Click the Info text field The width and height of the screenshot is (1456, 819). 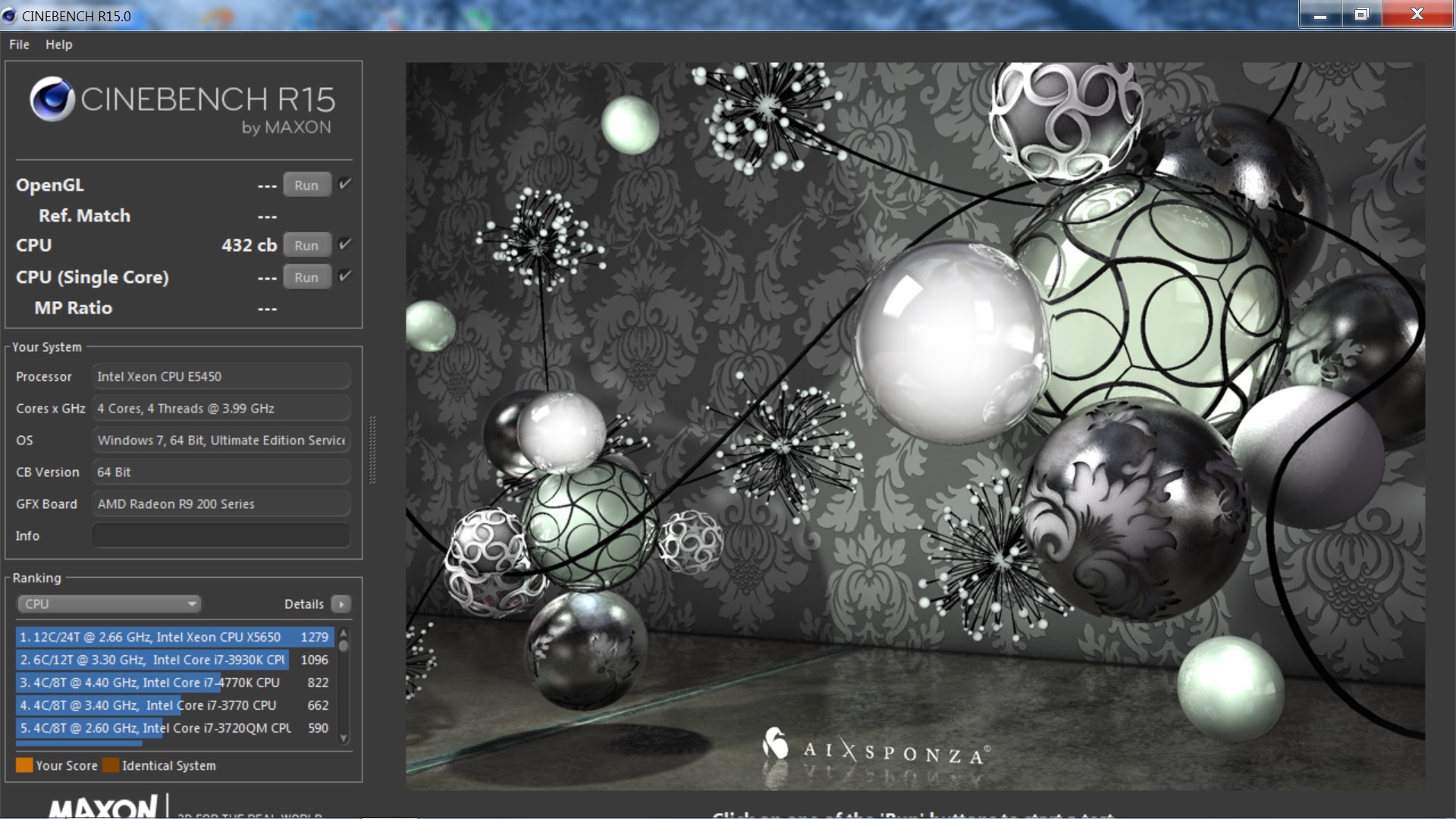(221, 535)
